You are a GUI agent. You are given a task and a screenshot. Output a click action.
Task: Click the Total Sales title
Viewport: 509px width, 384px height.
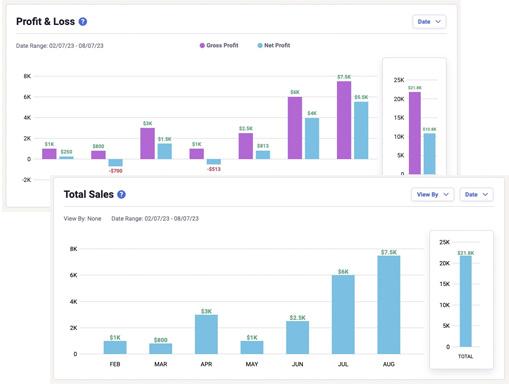tap(89, 194)
